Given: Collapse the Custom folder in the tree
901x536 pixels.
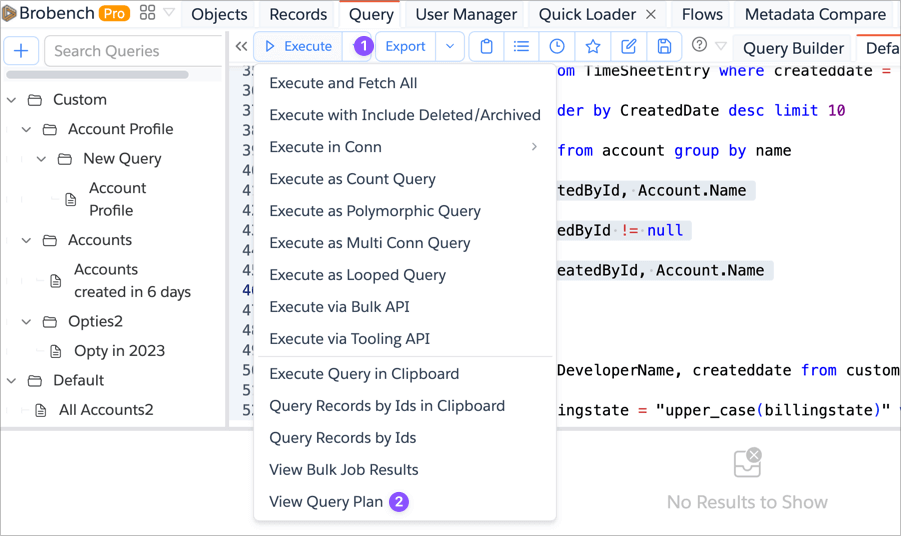Looking at the screenshot, I should click(x=12, y=100).
